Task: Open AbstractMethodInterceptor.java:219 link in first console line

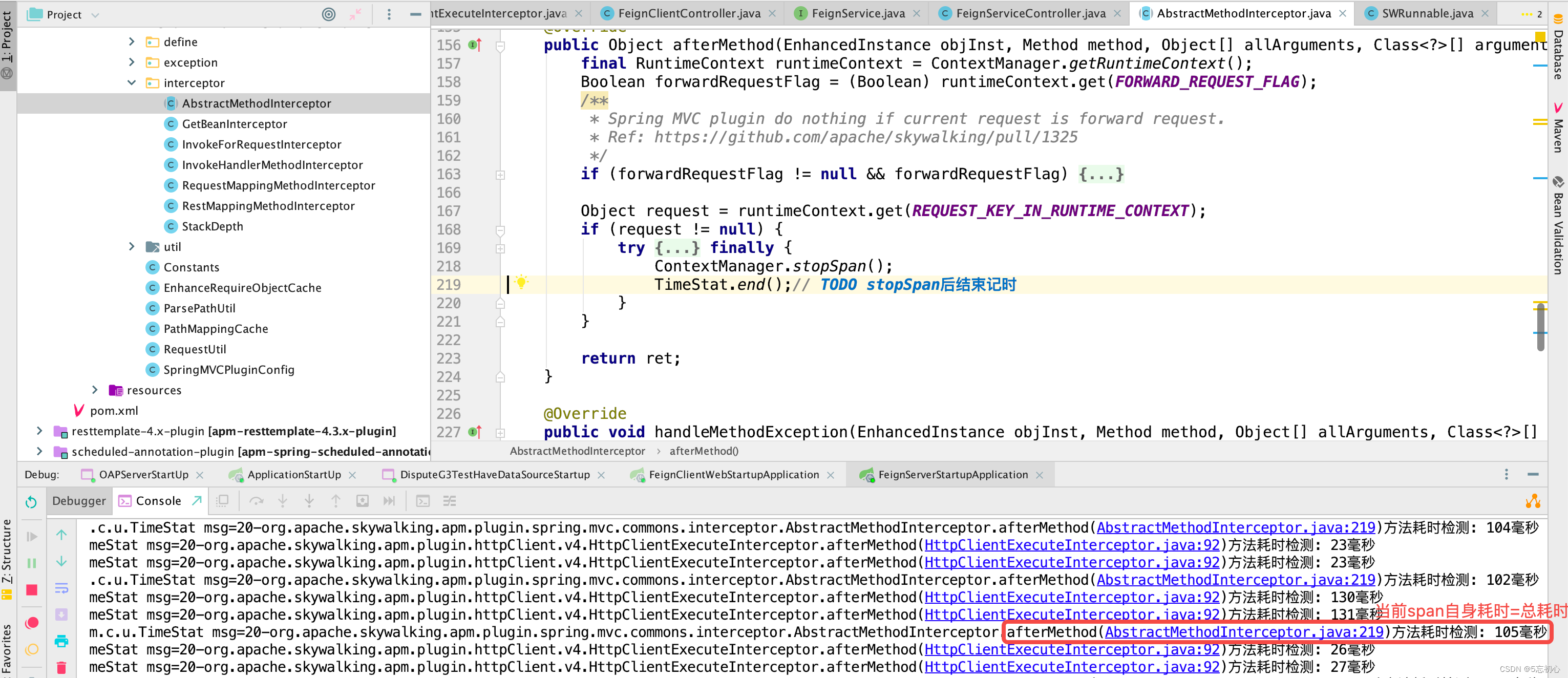Action: pos(1235,527)
